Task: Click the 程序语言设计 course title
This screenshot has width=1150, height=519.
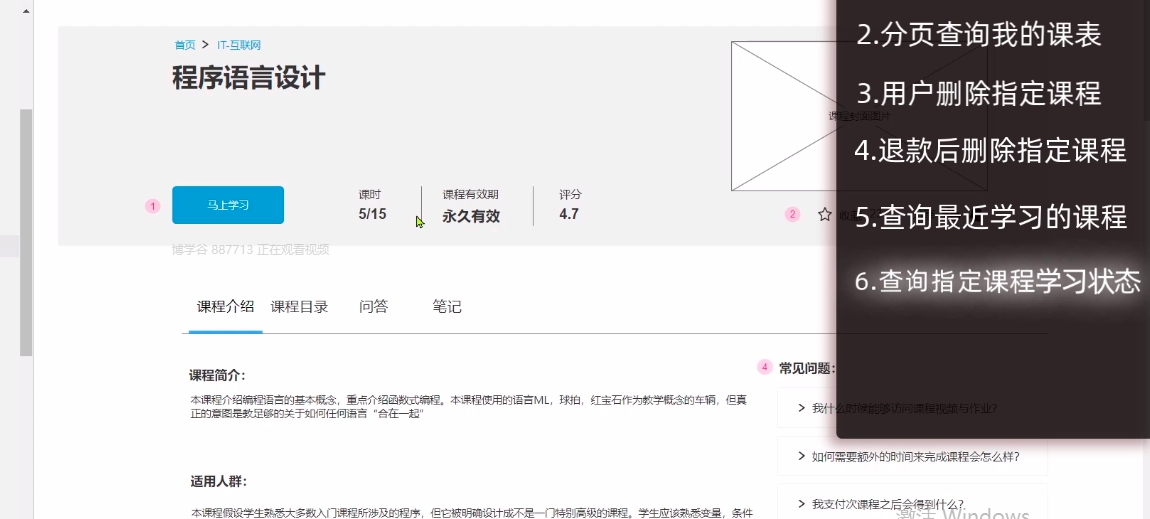Action: click(249, 78)
